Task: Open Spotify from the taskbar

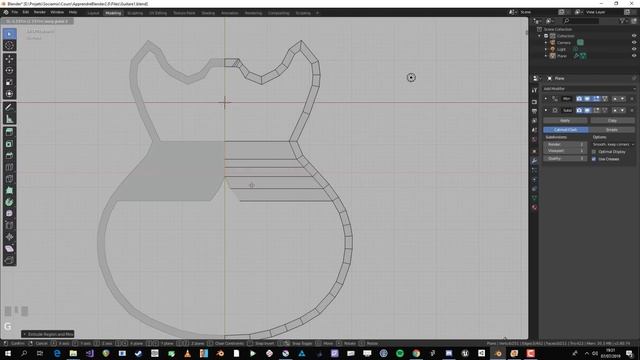Action: click(400, 353)
